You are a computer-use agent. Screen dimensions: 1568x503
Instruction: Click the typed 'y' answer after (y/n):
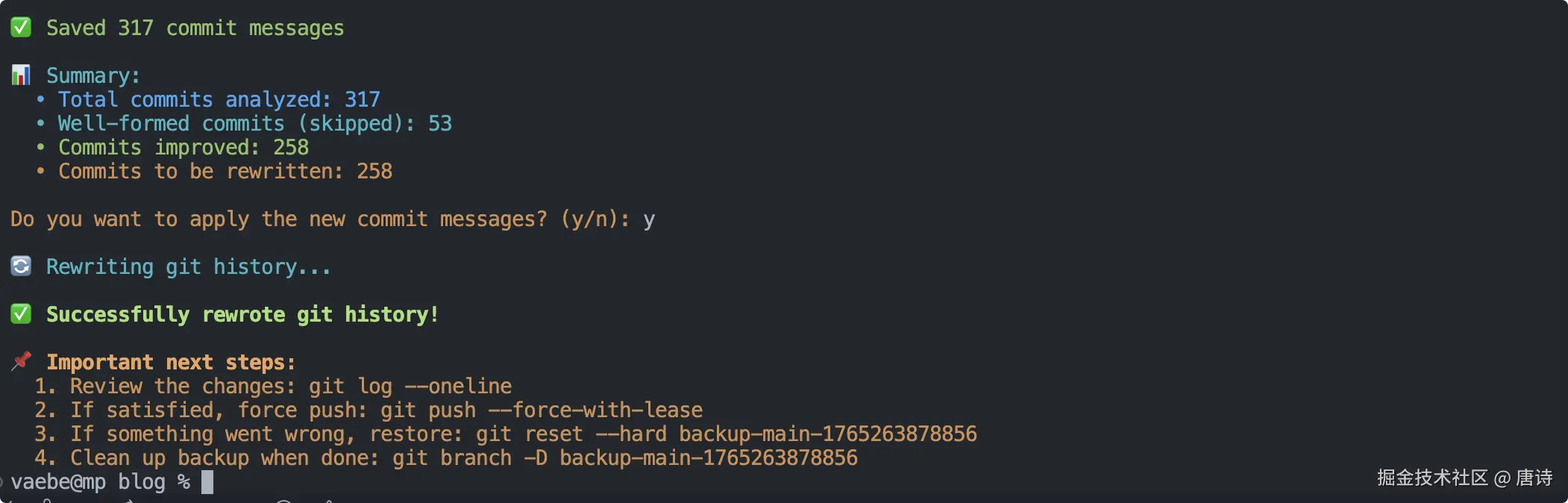[x=649, y=219]
